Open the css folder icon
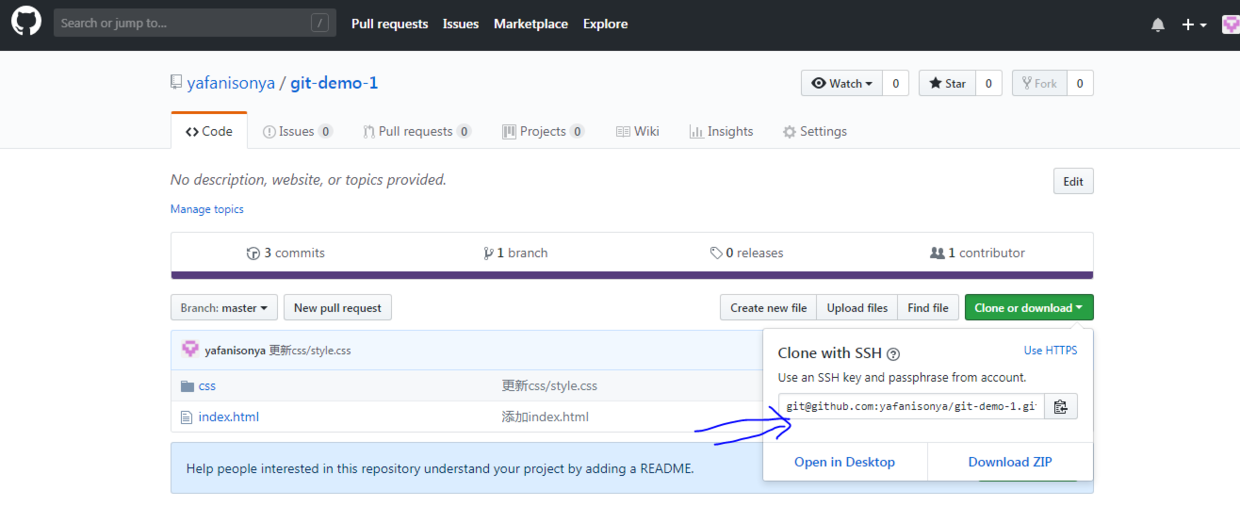 pos(187,386)
